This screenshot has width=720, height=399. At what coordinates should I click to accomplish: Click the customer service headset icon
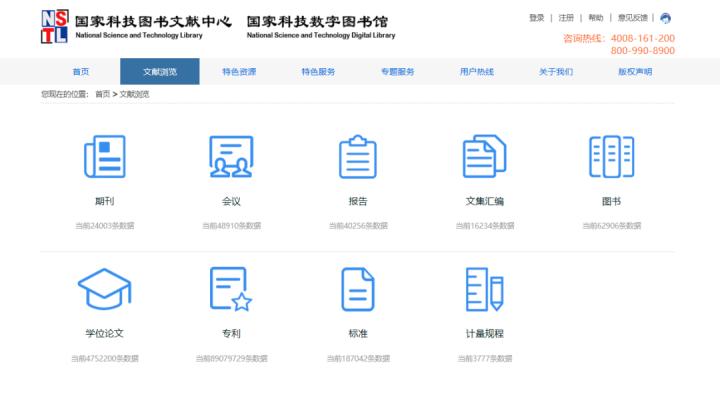(665, 18)
